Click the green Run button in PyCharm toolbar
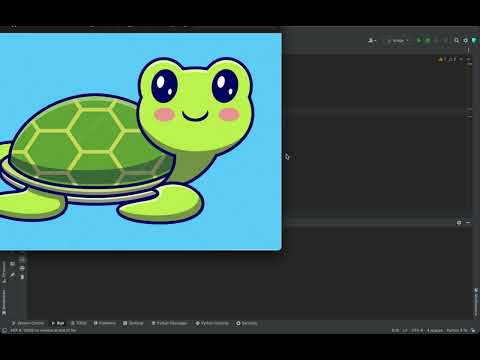The height and width of the screenshot is (360, 480). click(x=419, y=40)
